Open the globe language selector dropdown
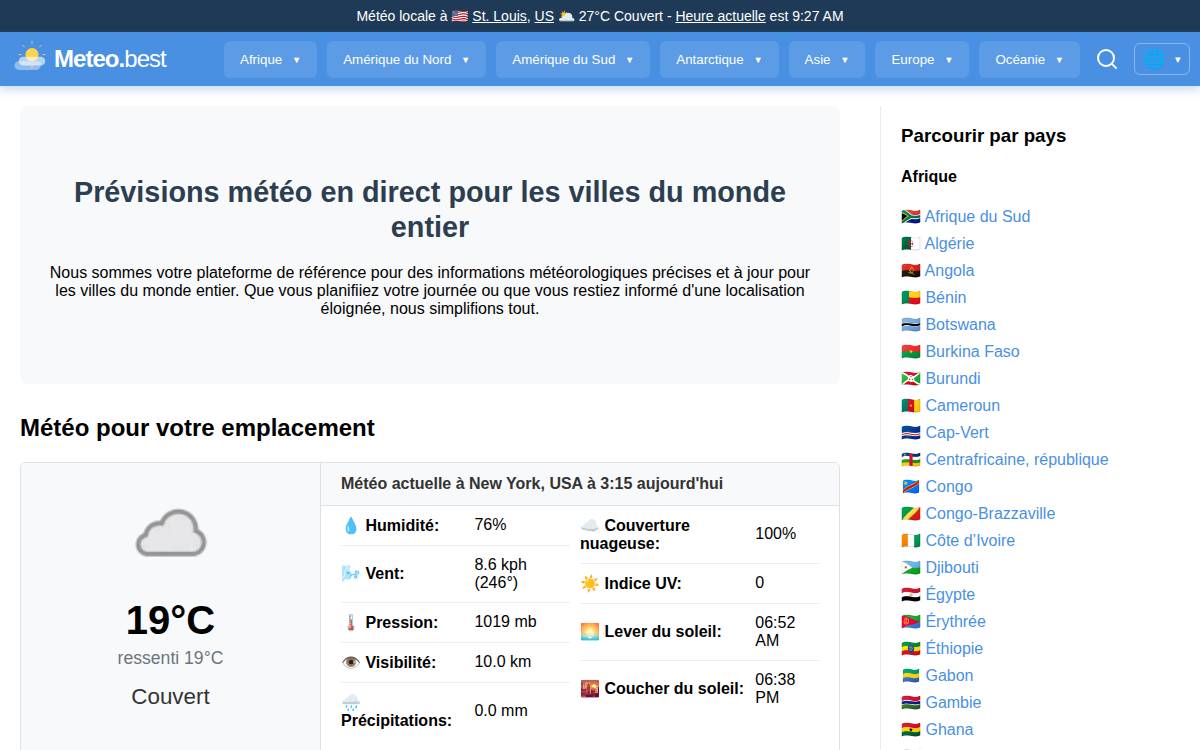Screen dimensions: 1200x750 click(x=1162, y=59)
